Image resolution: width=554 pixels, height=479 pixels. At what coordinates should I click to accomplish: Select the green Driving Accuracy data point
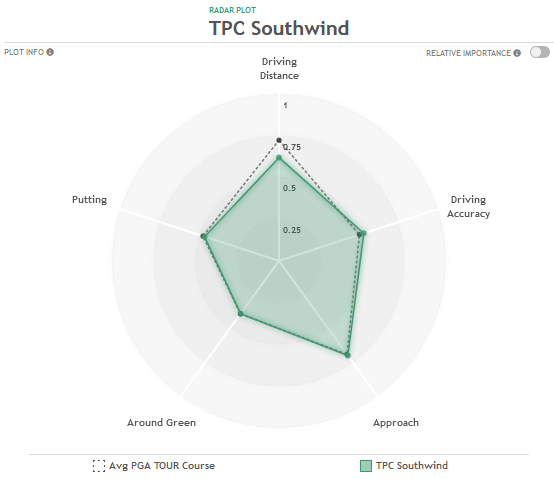click(364, 233)
